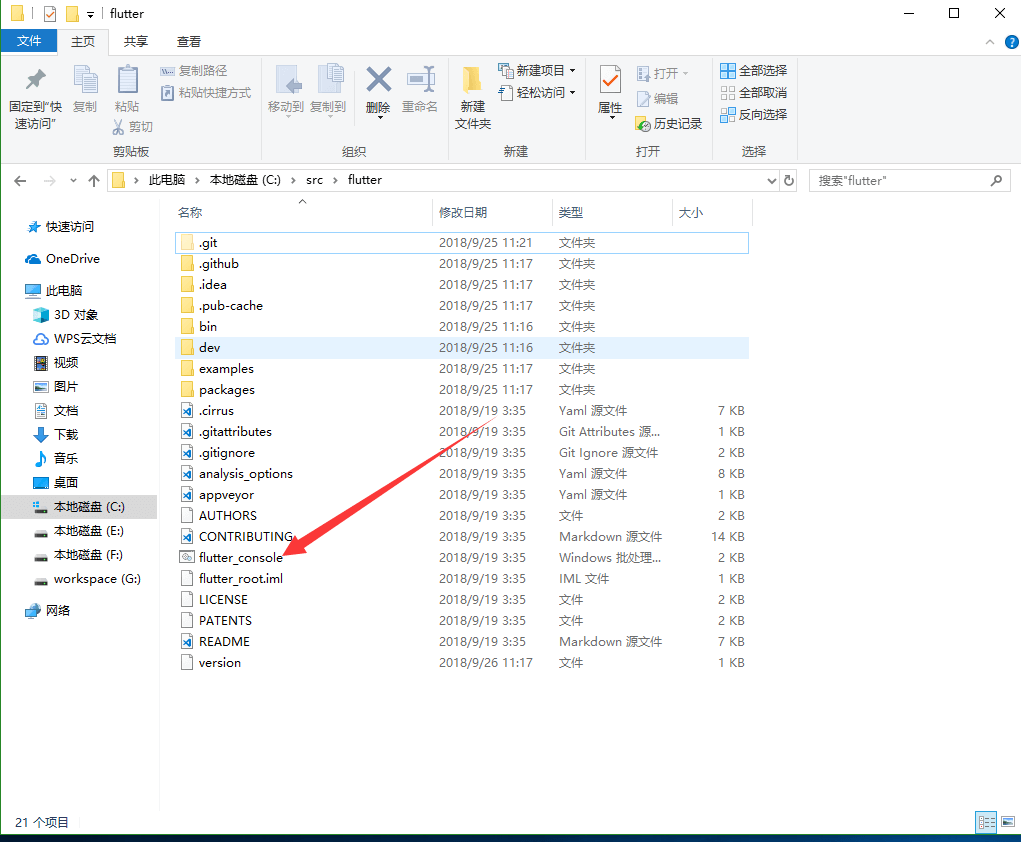Image resolution: width=1021 pixels, height=842 pixels.
Task: Click the 固定到快速访问 pin icon
Action: [34, 90]
